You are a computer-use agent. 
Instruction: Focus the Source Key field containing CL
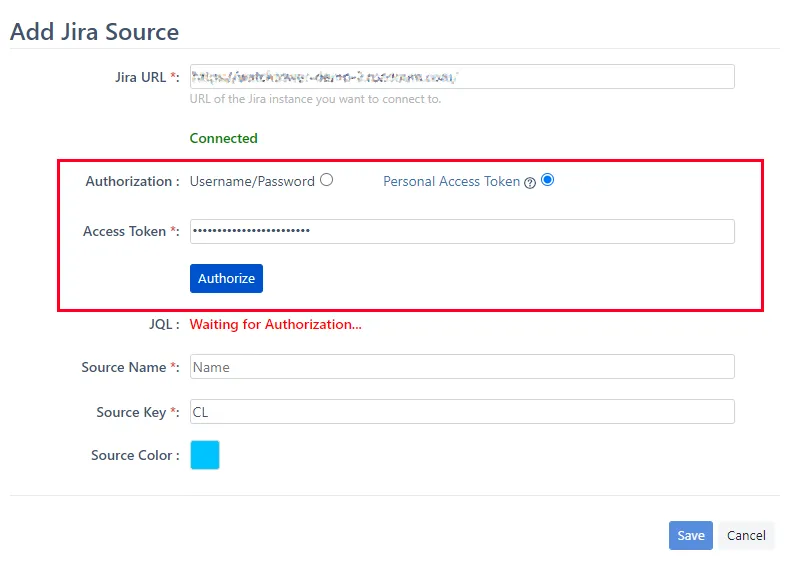tap(462, 412)
